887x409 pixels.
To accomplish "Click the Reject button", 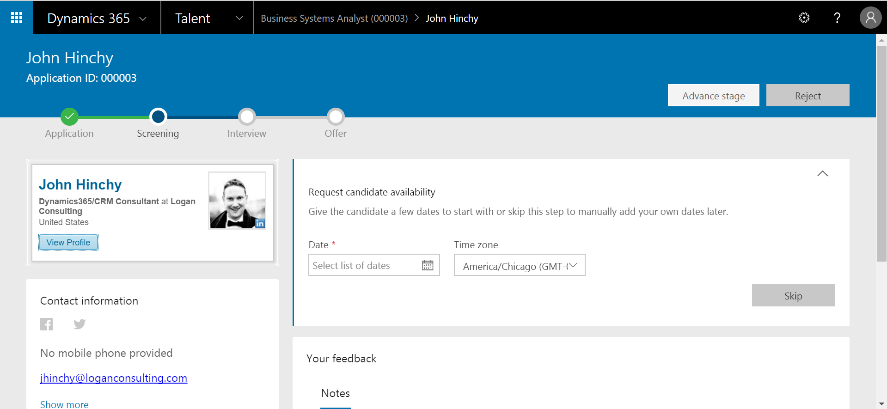I will point(807,96).
